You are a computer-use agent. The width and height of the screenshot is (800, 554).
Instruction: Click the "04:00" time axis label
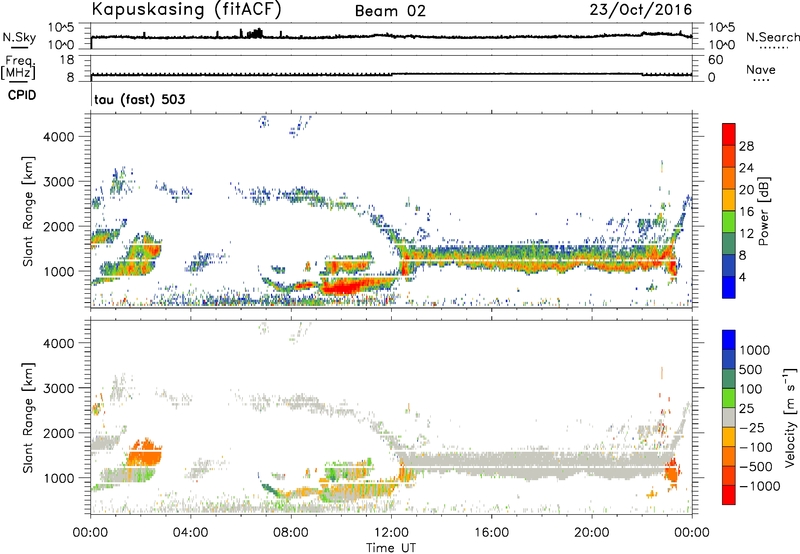[x=190, y=533]
